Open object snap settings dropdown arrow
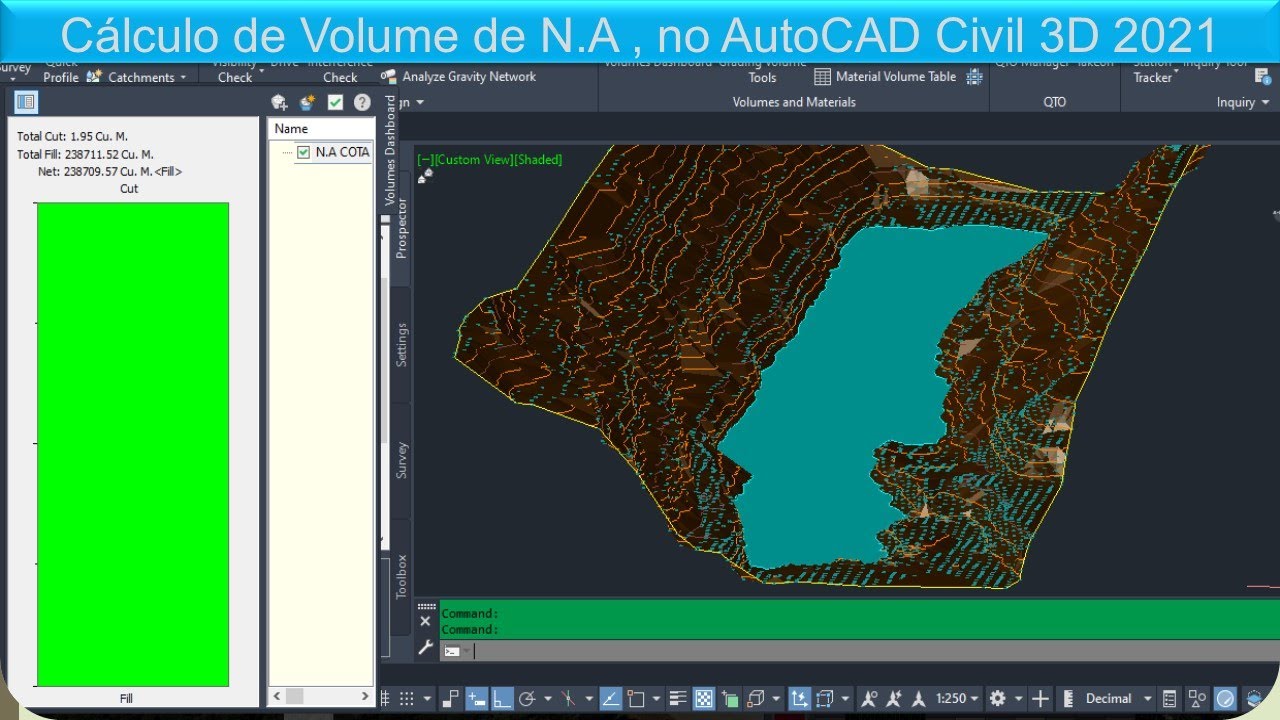 coord(656,698)
